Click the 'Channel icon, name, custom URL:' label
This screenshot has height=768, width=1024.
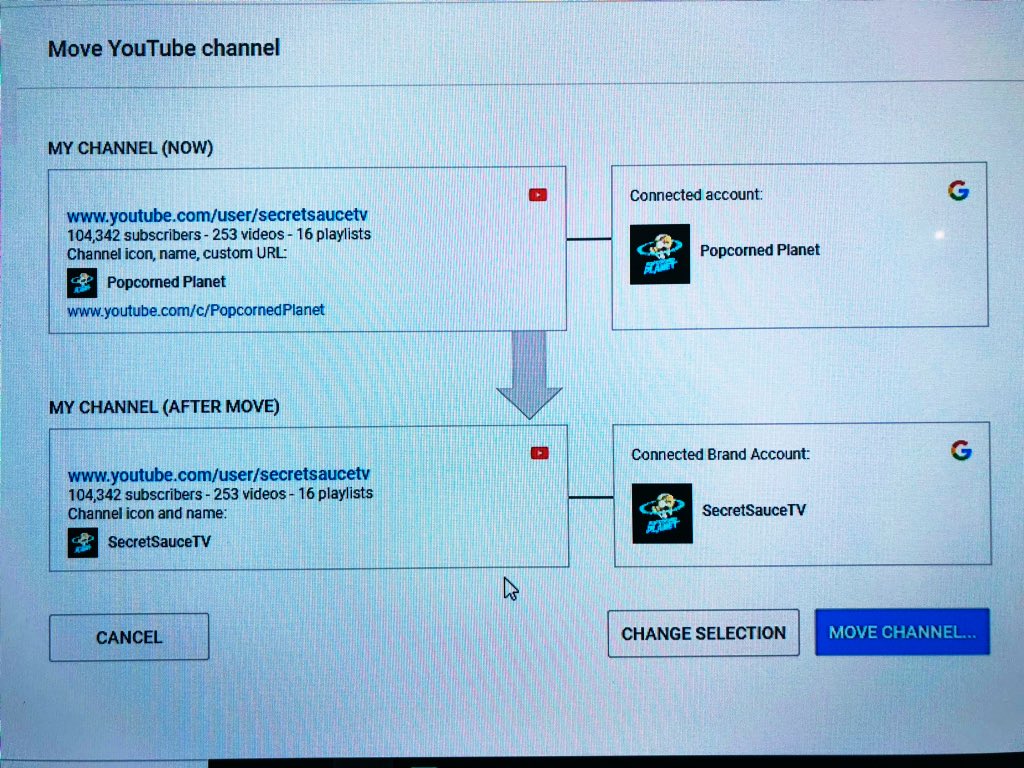(177, 253)
